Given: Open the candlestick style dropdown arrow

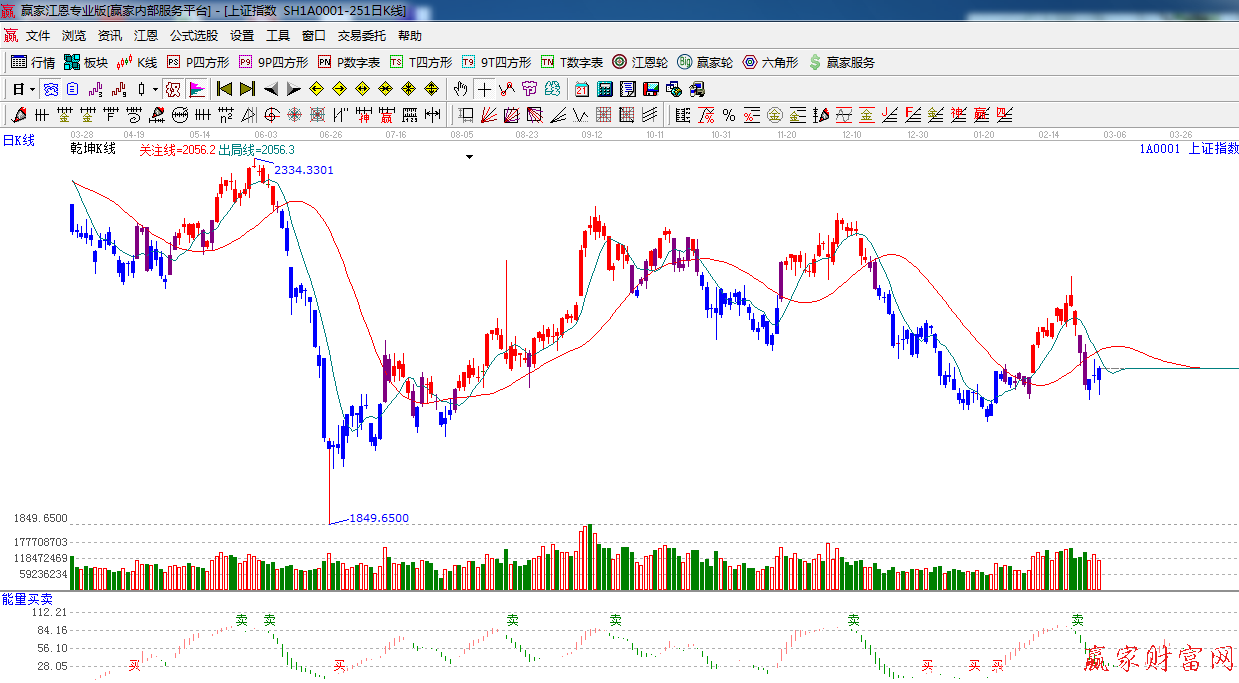Looking at the screenshot, I should pos(155,89).
